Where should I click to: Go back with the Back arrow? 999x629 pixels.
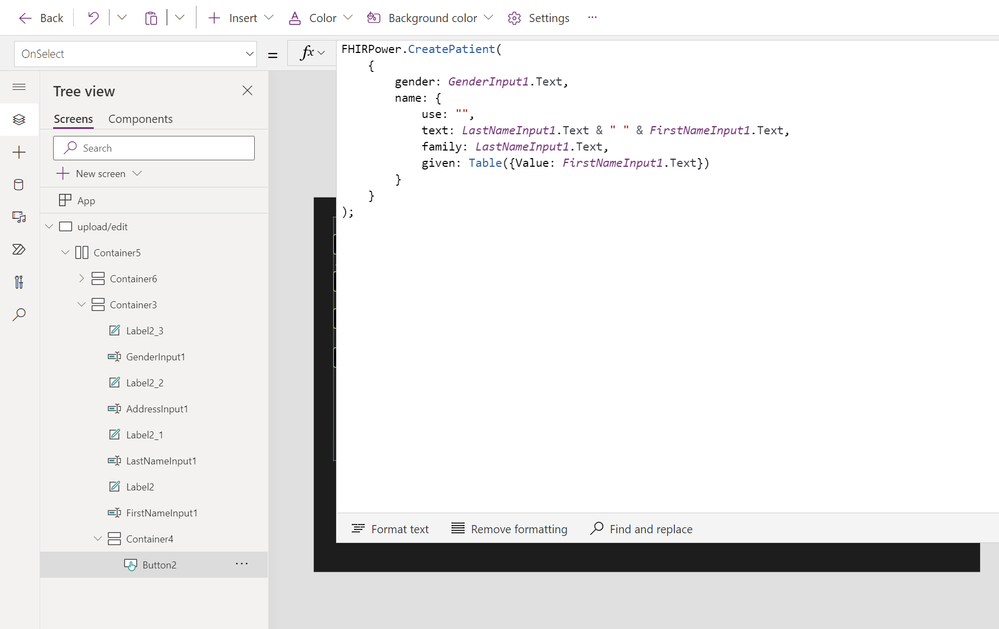point(41,18)
